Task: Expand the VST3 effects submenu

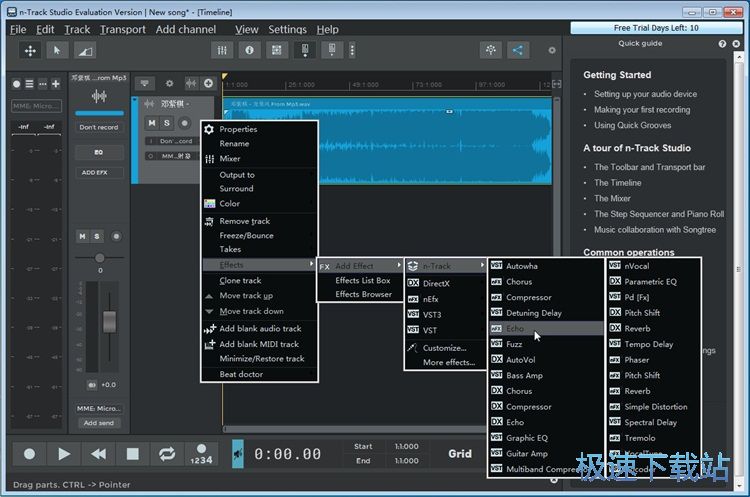Action: pos(431,314)
